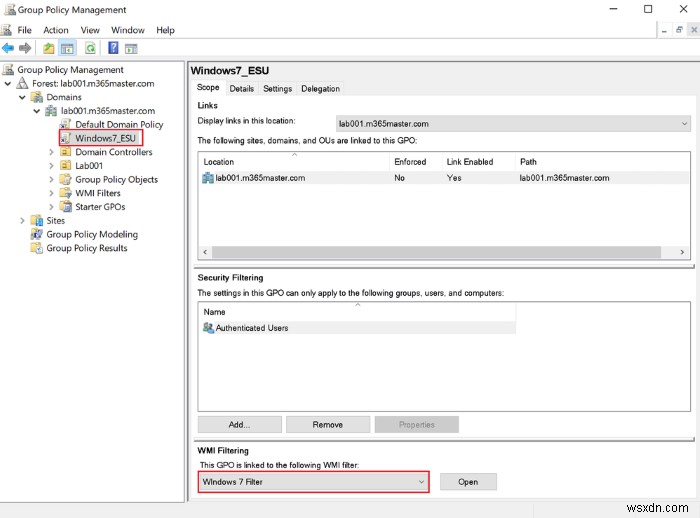Click the Path column header
The image size is (700, 518).
coord(602,162)
